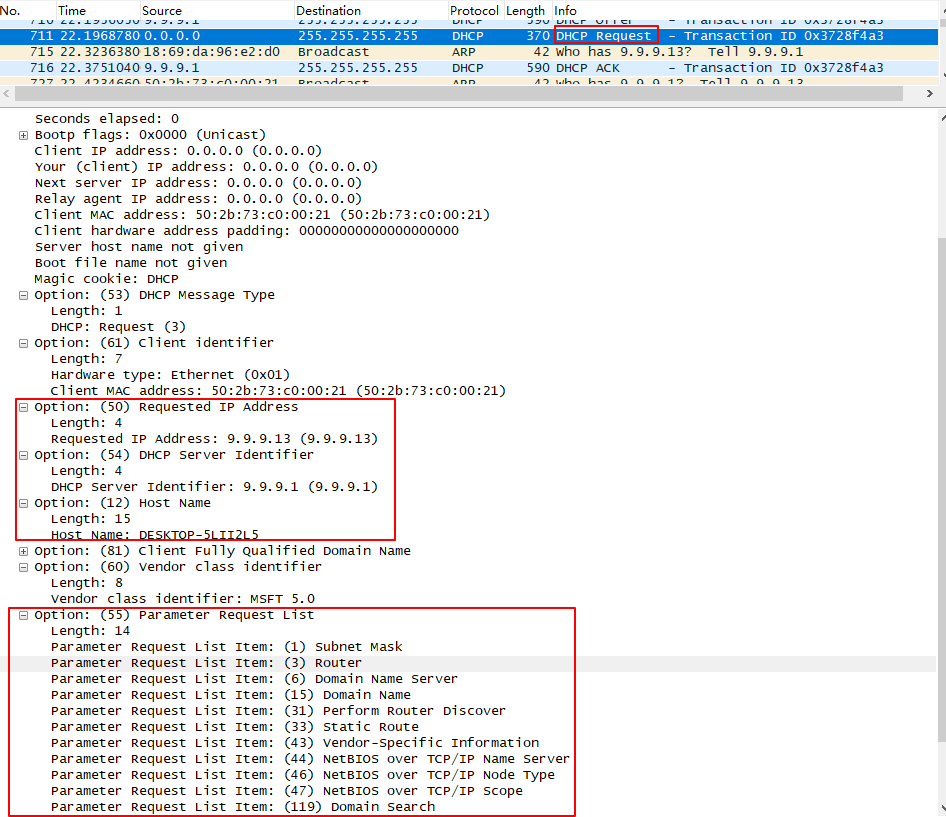This screenshot has height=817, width=946.
Task: Select item (47) NetBIOS over TCP/IP Scope
Action: [287, 791]
